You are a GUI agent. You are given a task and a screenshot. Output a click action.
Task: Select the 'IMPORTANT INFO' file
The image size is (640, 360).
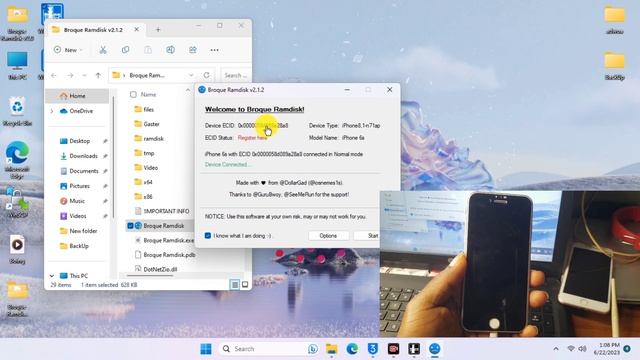click(x=166, y=211)
